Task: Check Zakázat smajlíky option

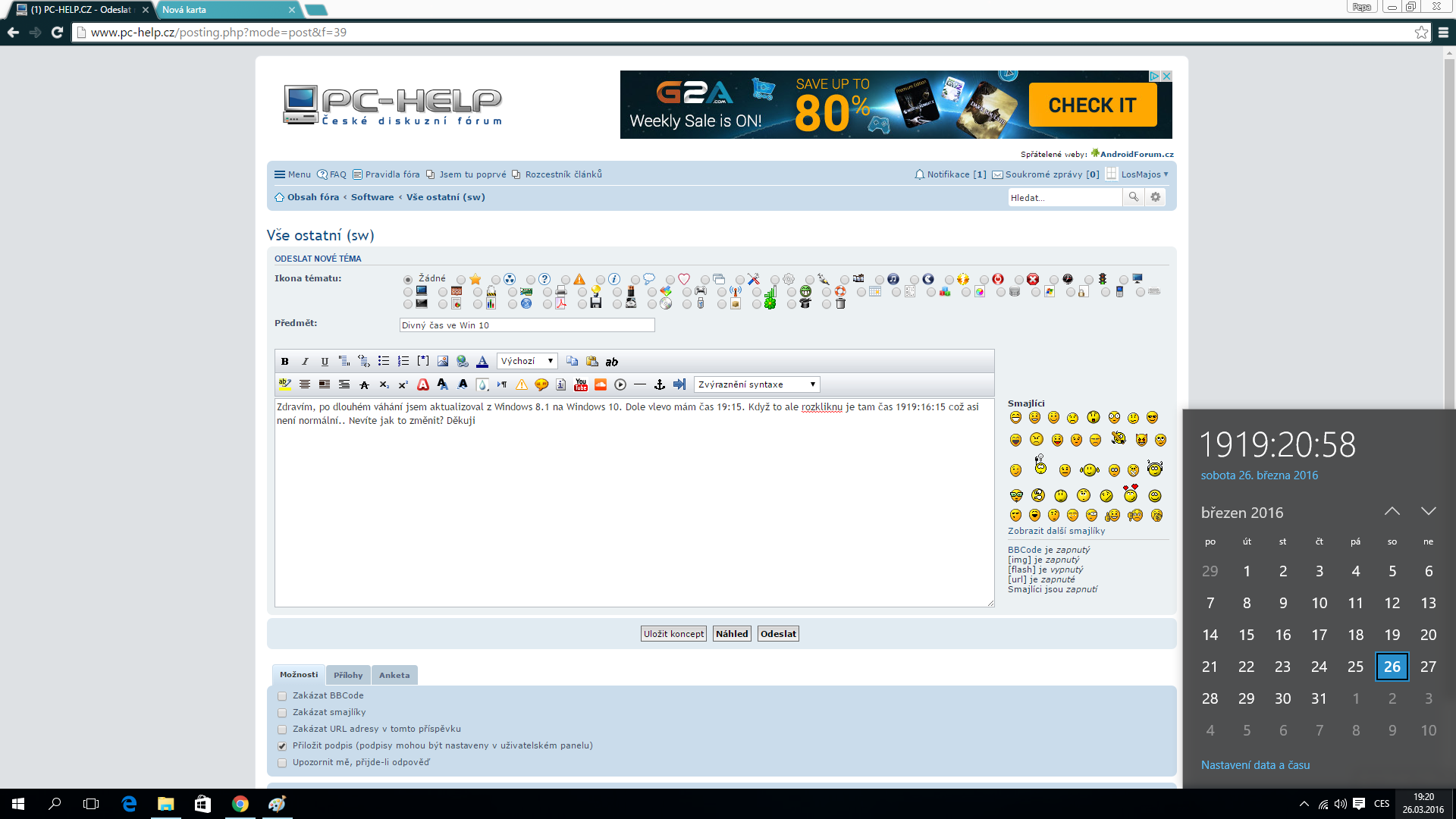Action: (282, 713)
